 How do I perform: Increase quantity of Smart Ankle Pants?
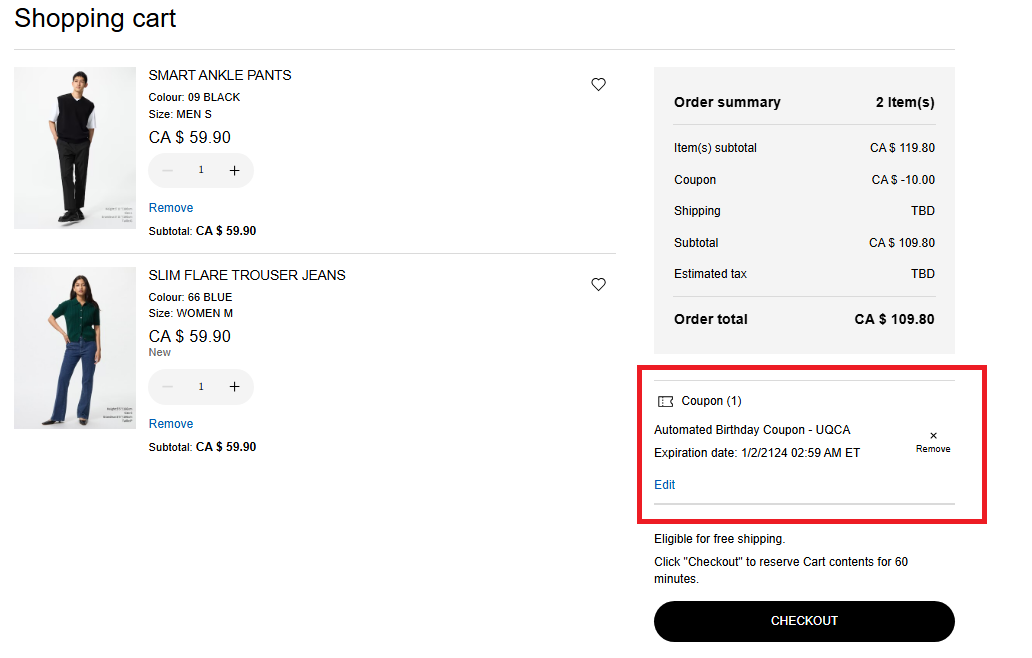point(235,171)
